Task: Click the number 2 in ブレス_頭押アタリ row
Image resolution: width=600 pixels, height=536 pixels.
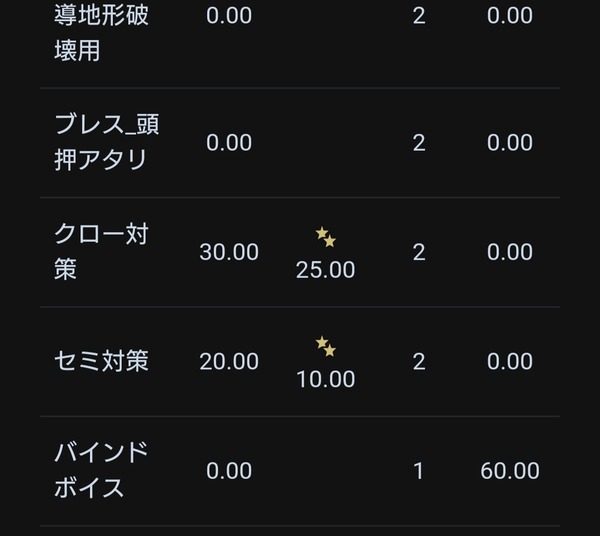Action: (419, 143)
